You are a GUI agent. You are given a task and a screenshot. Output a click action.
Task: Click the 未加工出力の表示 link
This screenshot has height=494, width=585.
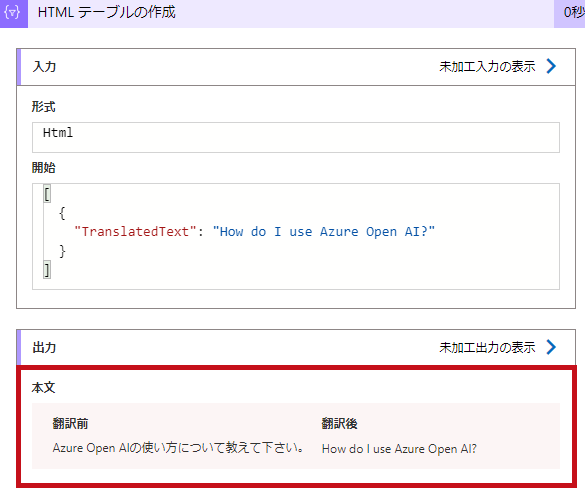pyautogui.click(x=487, y=348)
